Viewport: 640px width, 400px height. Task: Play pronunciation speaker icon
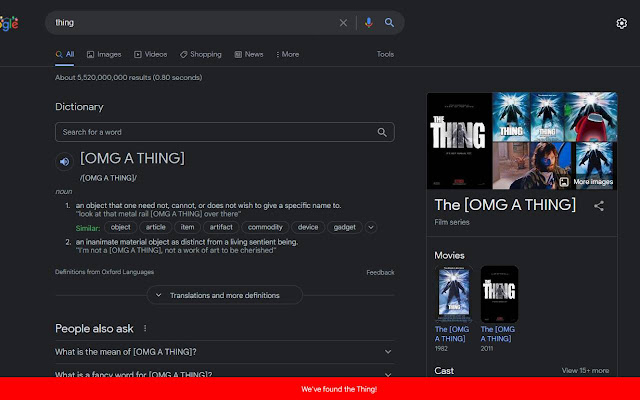click(64, 162)
